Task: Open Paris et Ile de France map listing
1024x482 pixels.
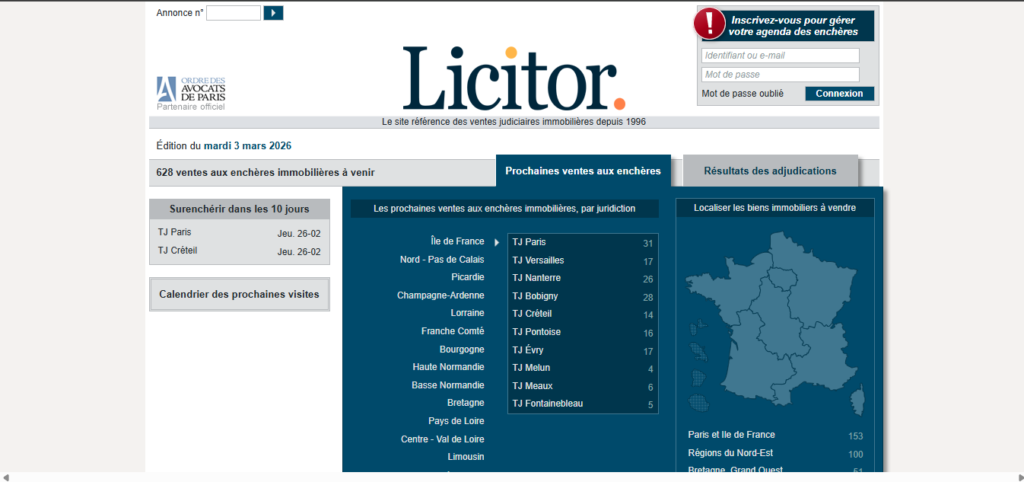Action: point(775,435)
